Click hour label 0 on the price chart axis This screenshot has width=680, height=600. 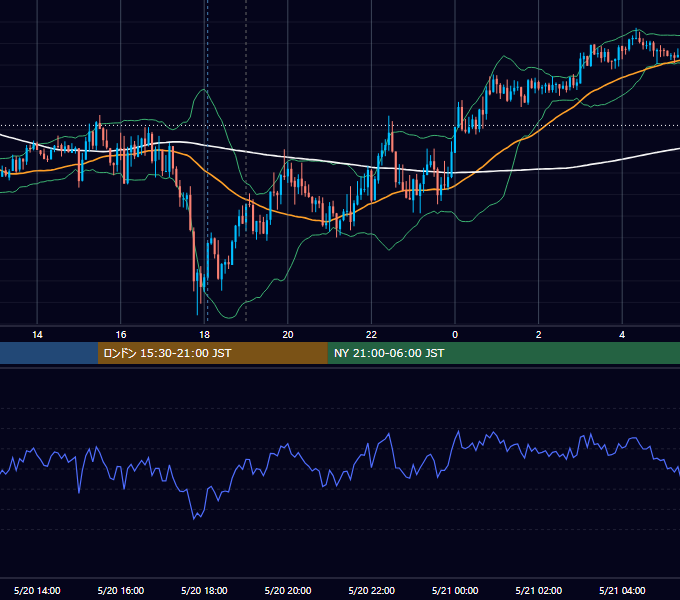click(x=455, y=335)
